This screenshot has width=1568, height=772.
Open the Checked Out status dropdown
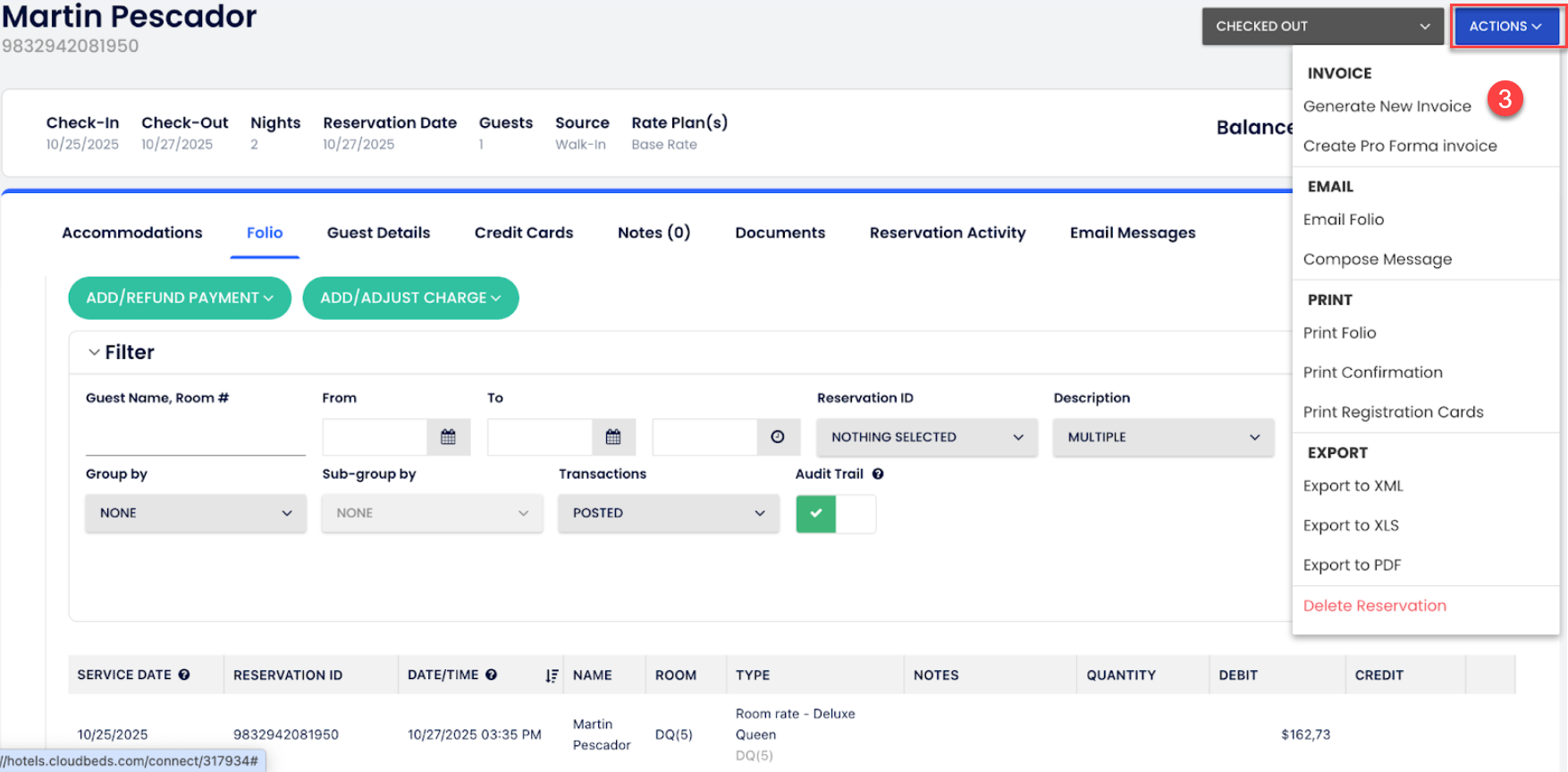click(1321, 27)
